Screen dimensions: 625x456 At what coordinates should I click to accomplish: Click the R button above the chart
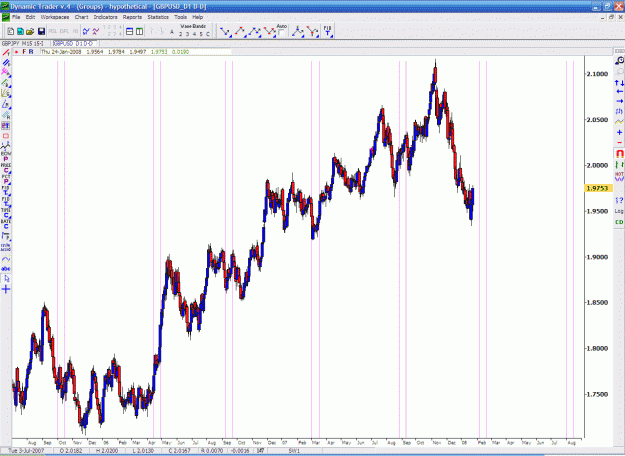pyautogui.click(x=31, y=52)
